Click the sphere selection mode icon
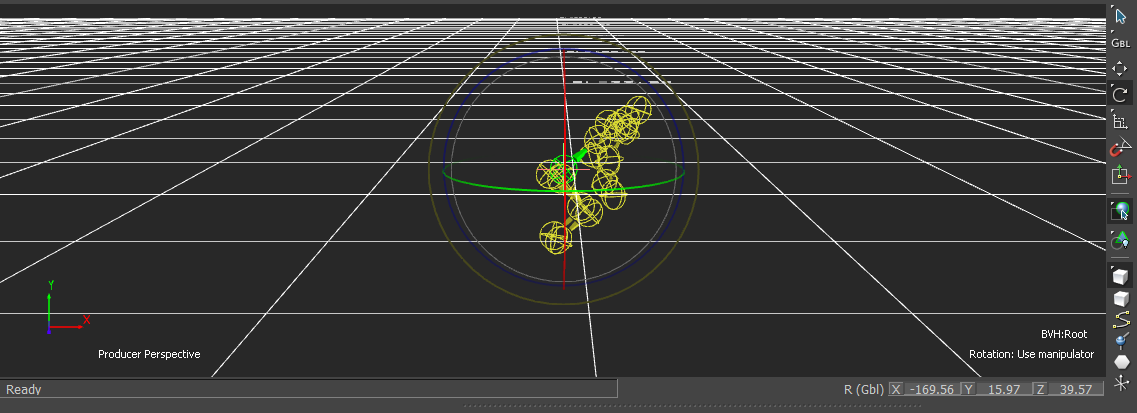1137x413 pixels. pos(1120,212)
